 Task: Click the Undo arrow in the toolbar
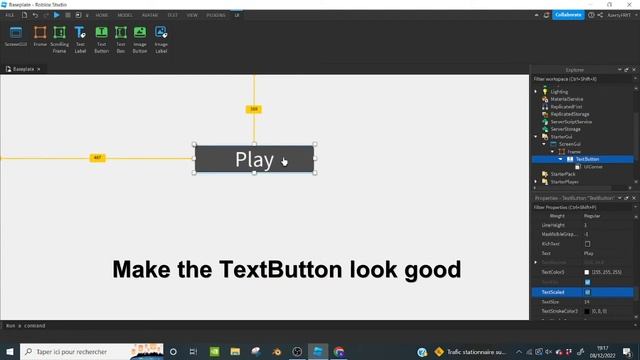(35, 15)
